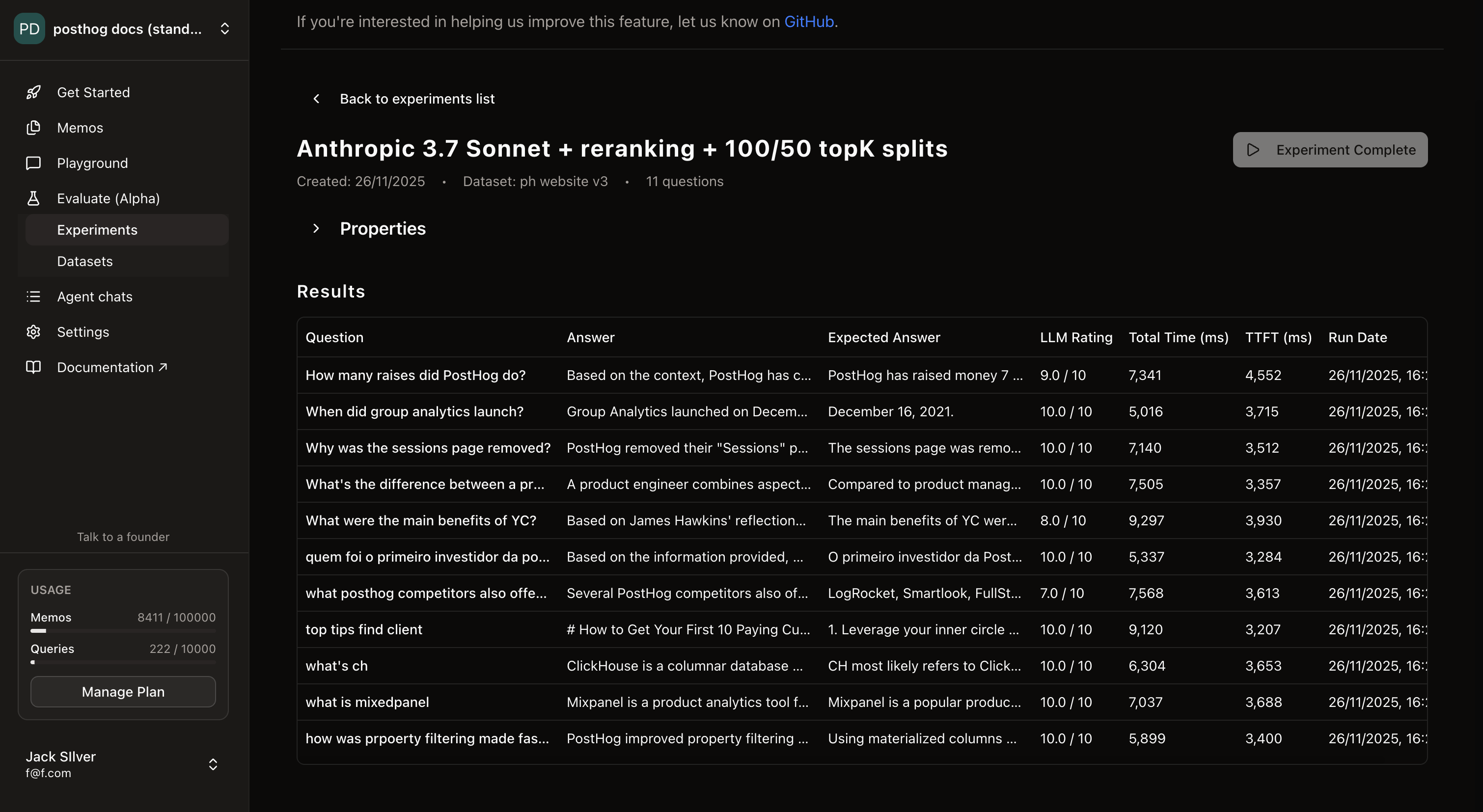The height and width of the screenshot is (812, 1483).
Task: Click play icon in Experiment Complete button
Action: click(1253, 150)
